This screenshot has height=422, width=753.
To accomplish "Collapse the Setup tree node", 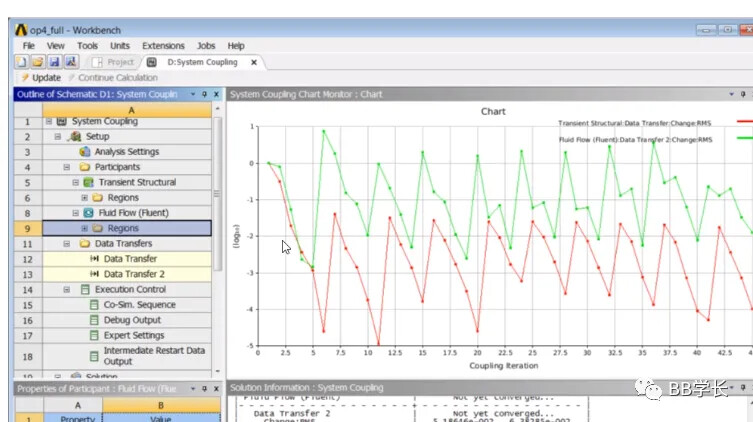I will tap(57, 137).
